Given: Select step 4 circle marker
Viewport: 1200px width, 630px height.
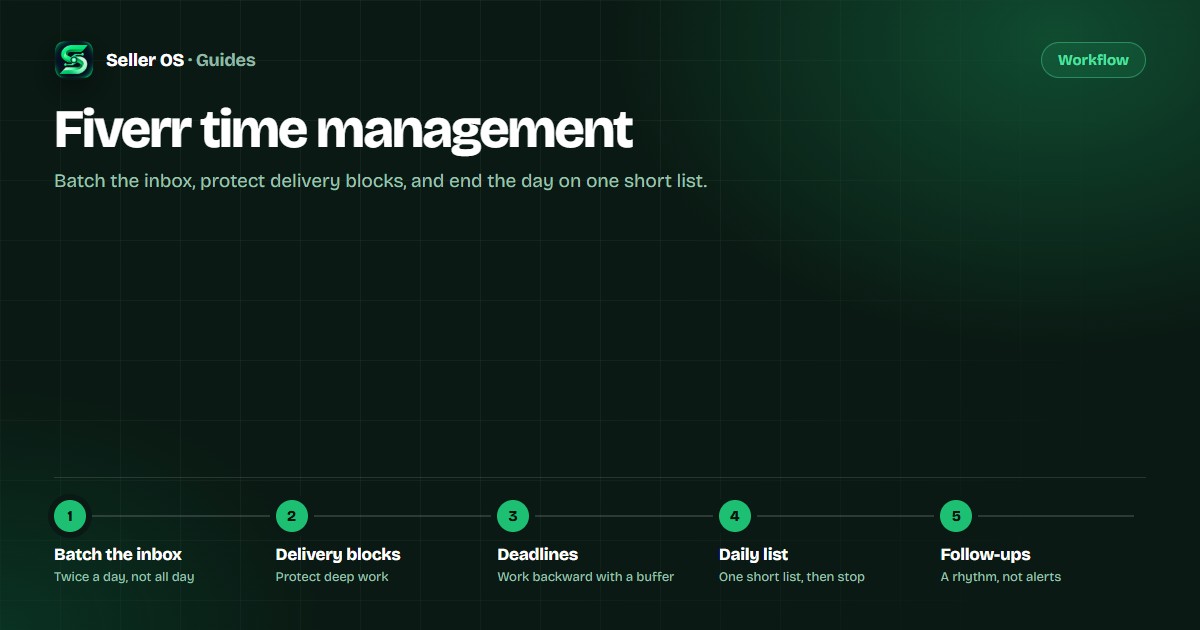Looking at the screenshot, I should [x=735, y=516].
